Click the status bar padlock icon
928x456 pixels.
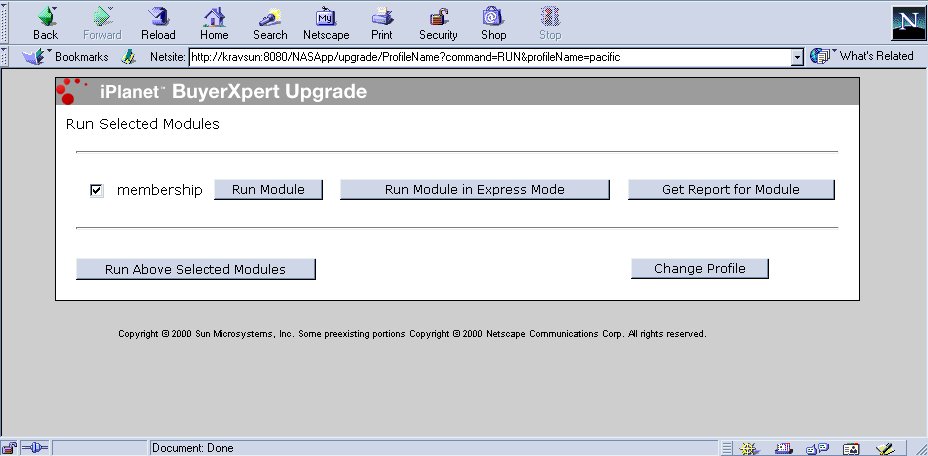click(x=9, y=448)
